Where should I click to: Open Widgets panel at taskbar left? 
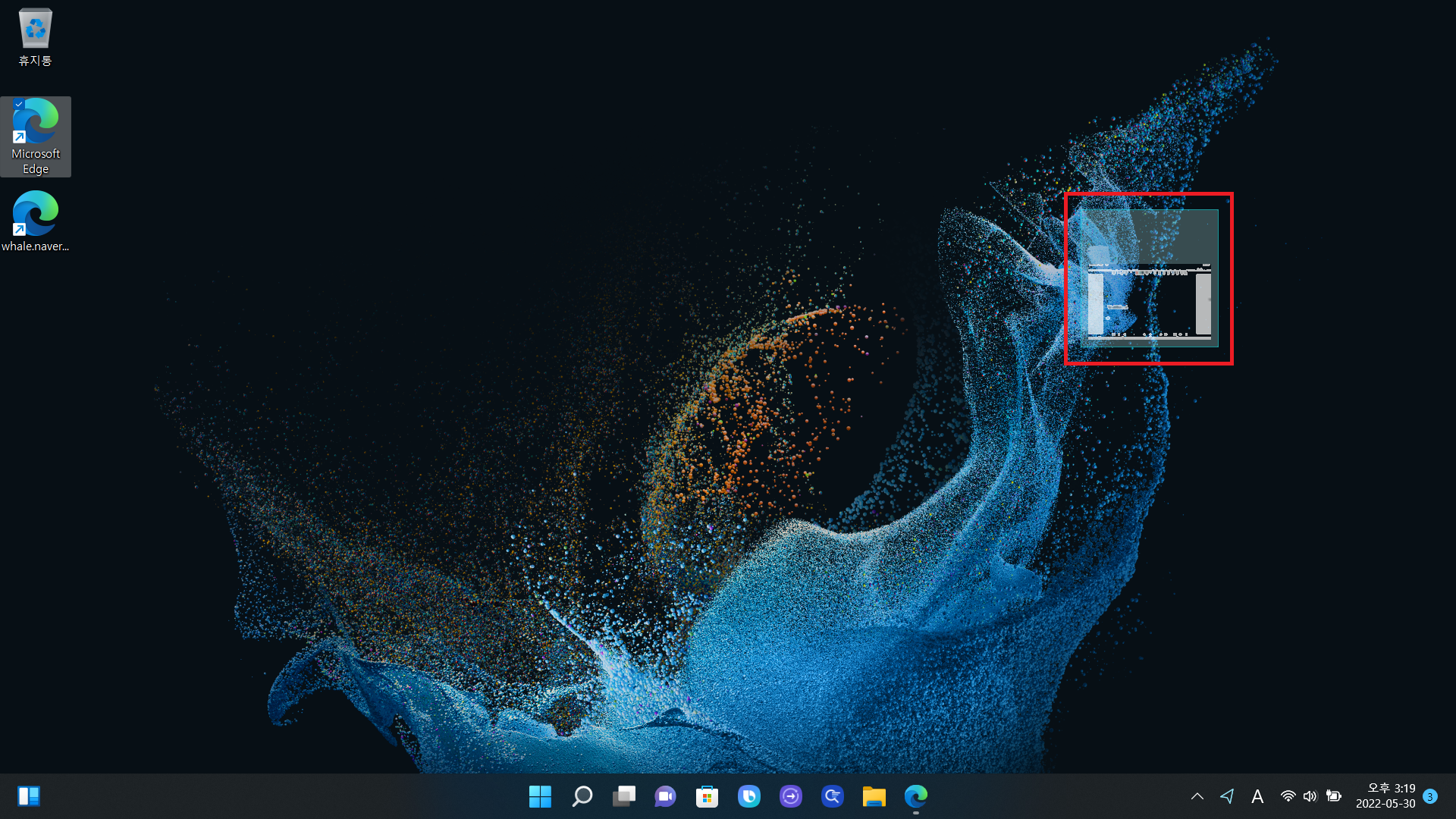29,796
